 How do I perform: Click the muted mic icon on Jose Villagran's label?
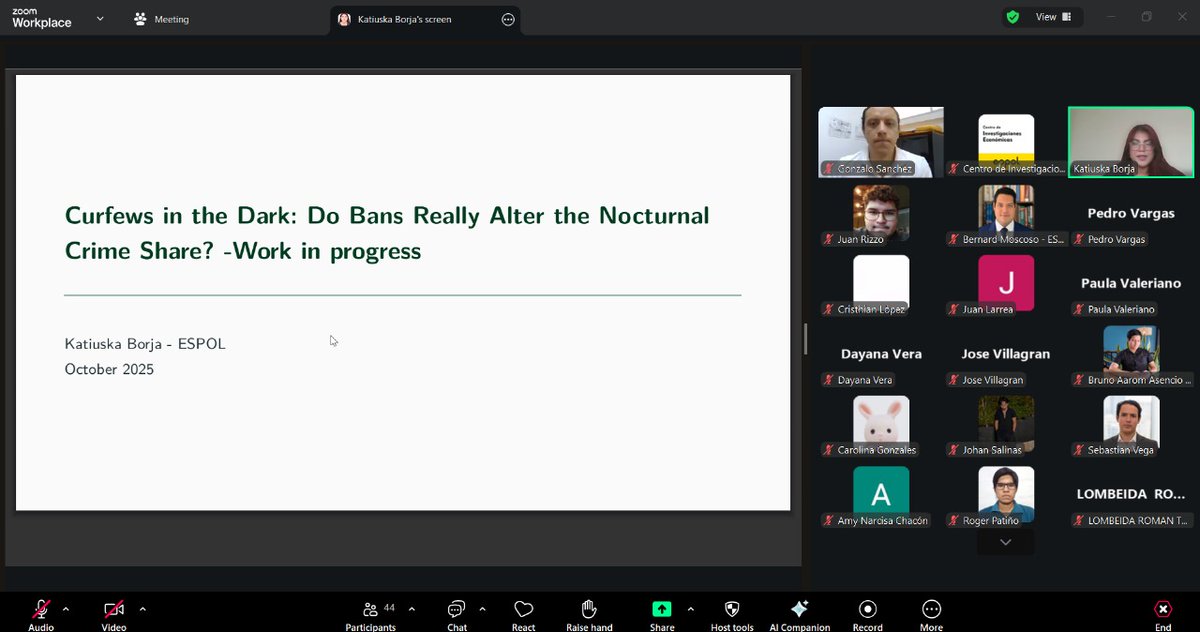pos(954,380)
